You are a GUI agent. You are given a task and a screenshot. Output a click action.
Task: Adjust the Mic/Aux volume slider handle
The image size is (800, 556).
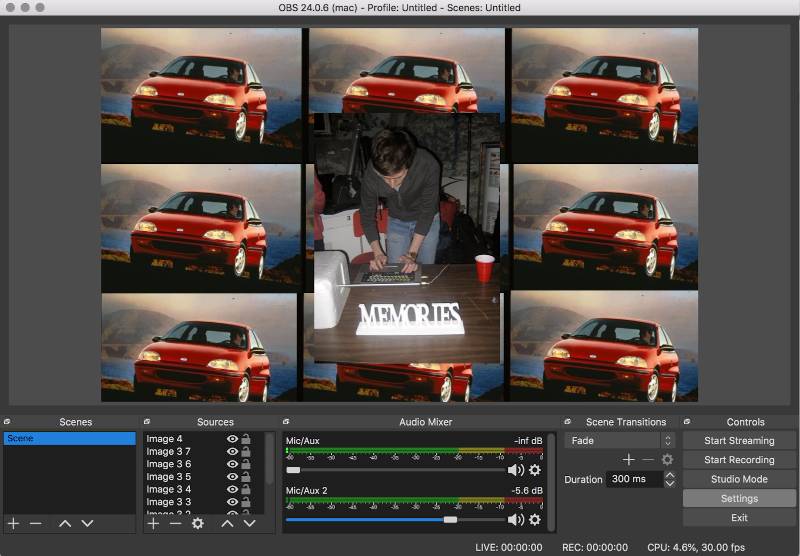293,470
